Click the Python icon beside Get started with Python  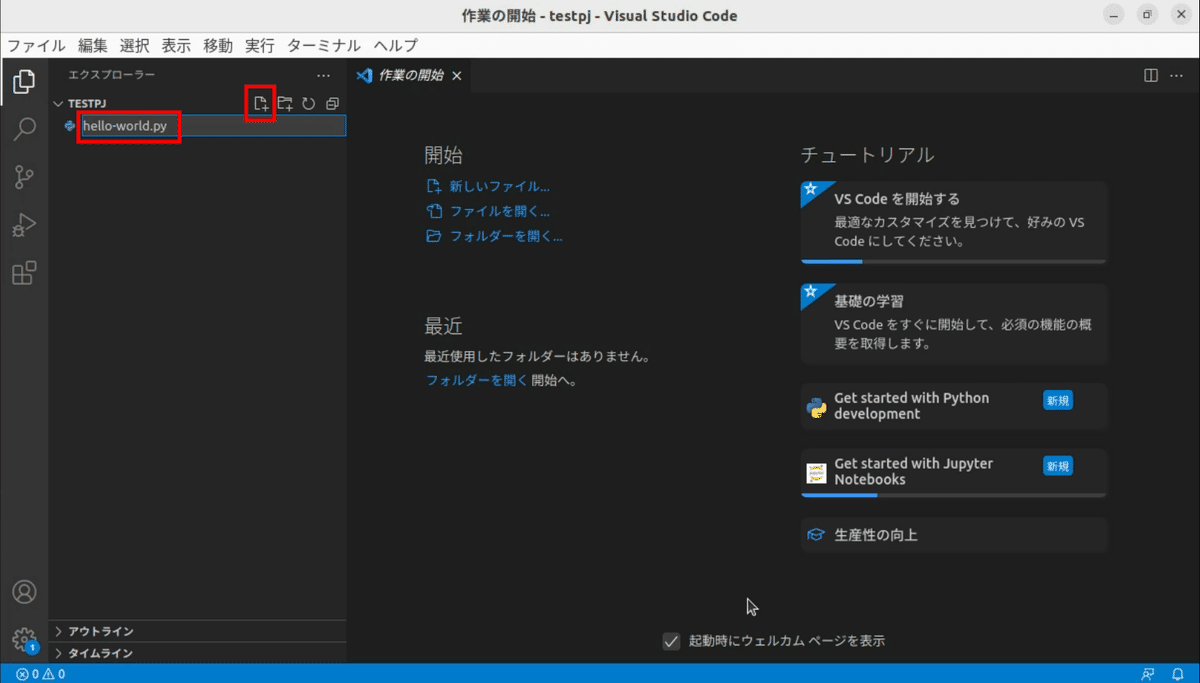(816, 406)
